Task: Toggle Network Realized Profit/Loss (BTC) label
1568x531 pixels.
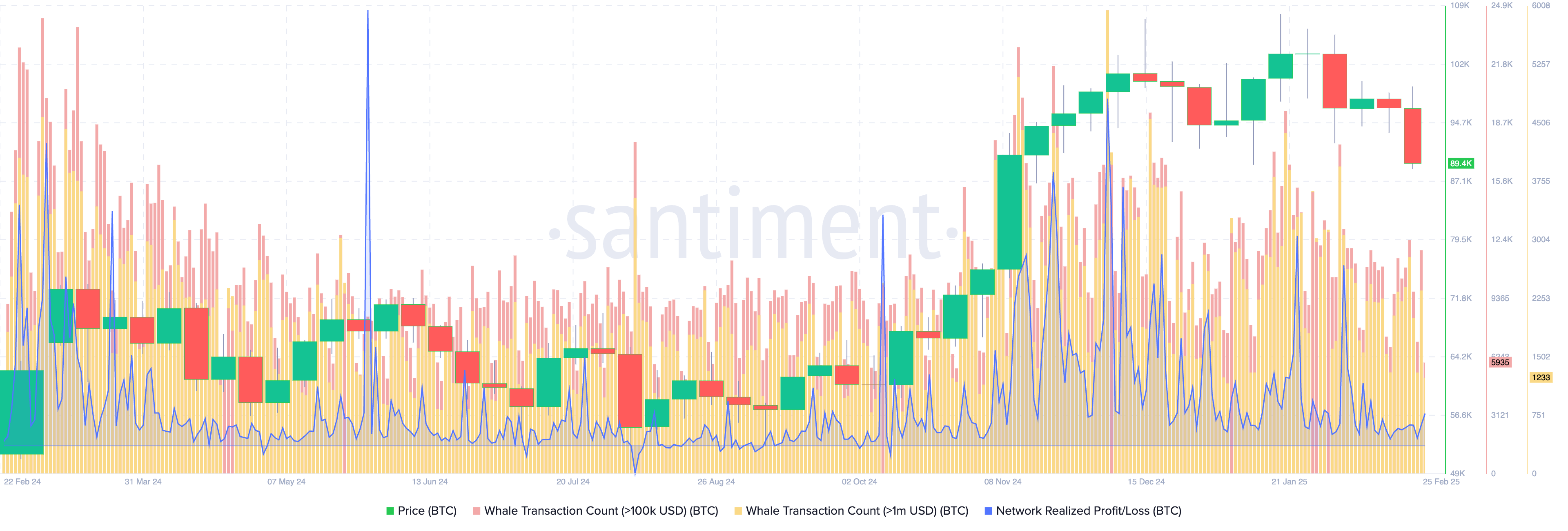Action: coord(1088,511)
